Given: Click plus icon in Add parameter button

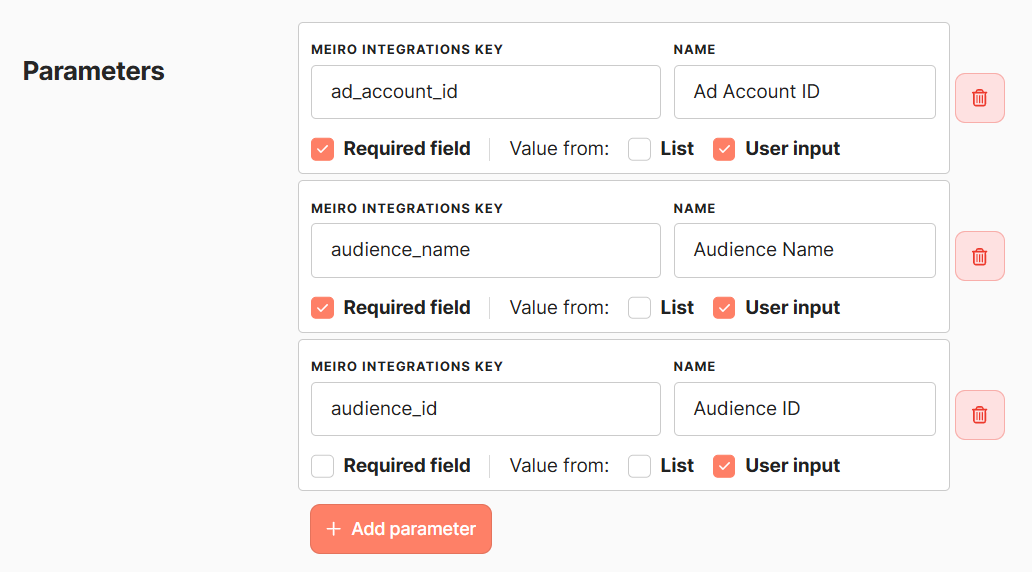Looking at the screenshot, I should coord(334,529).
